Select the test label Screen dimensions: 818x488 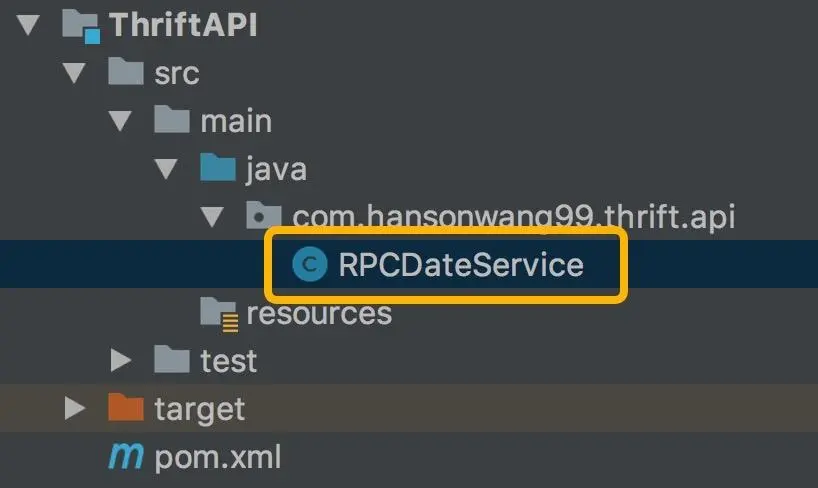[x=228, y=361]
